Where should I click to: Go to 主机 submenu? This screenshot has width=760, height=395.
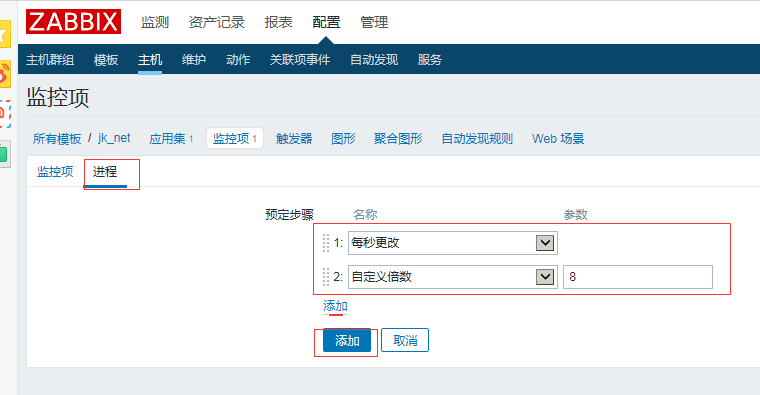[x=150, y=60]
